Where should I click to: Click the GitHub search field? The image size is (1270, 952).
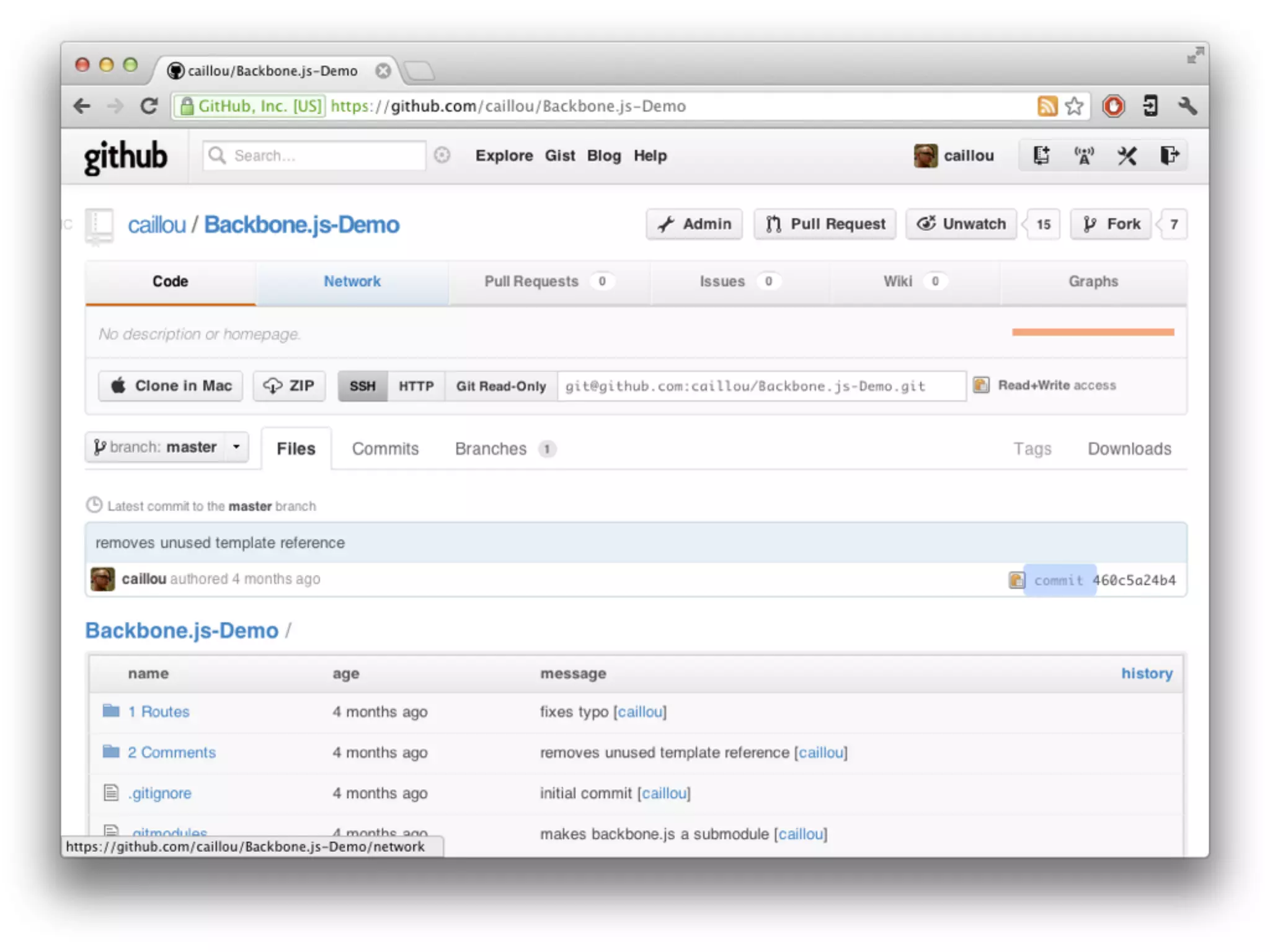tap(322, 156)
